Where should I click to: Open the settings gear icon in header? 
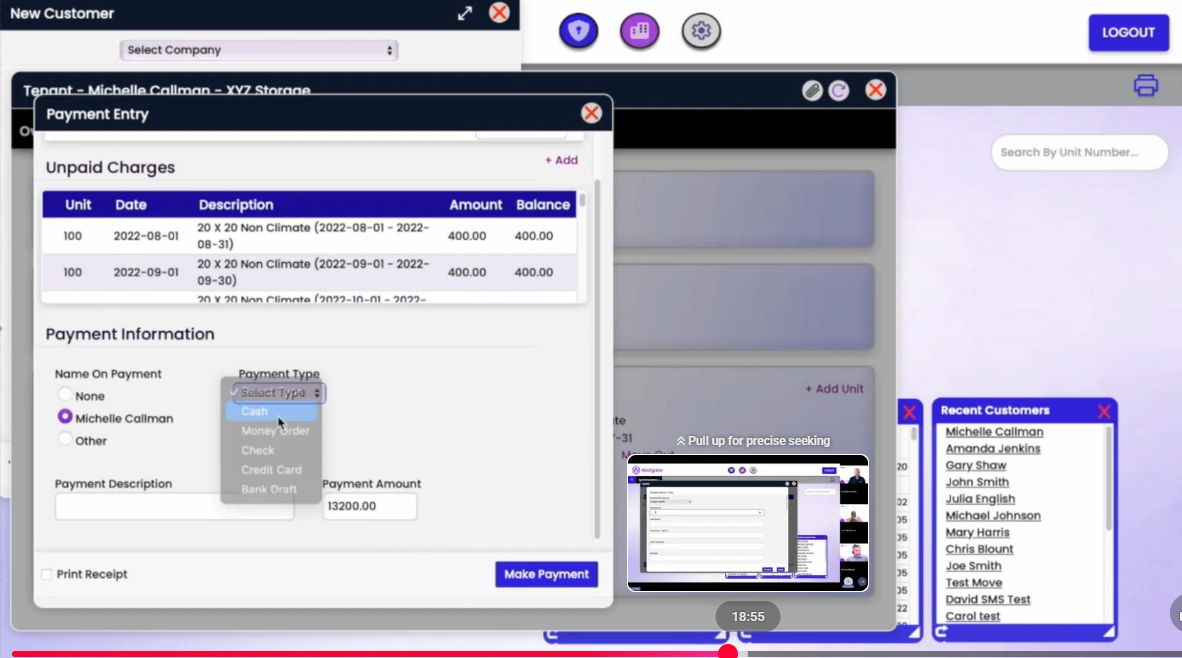(x=701, y=31)
